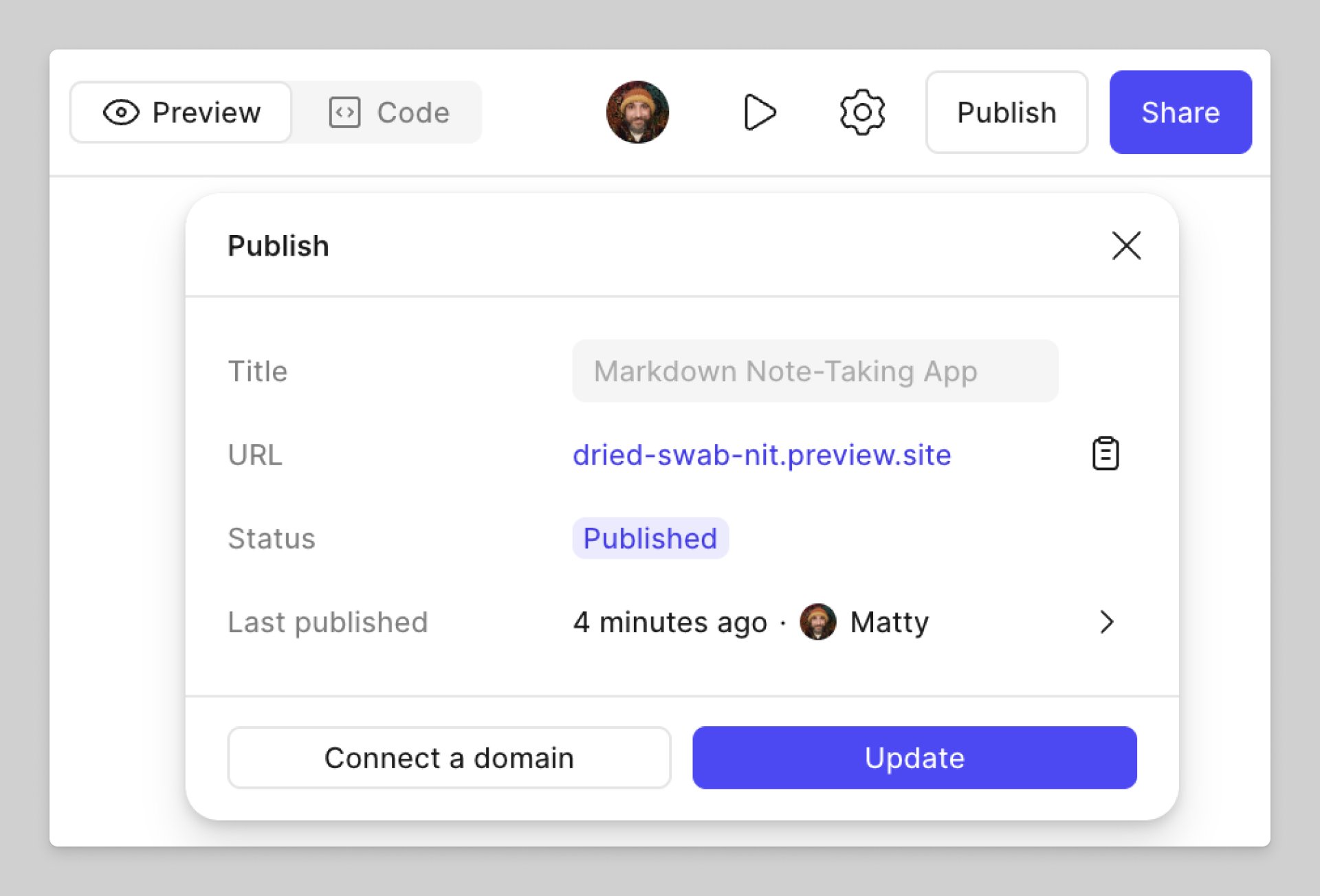This screenshot has width=1320, height=896.
Task: Run the app with the play icon
Action: coord(760,112)
